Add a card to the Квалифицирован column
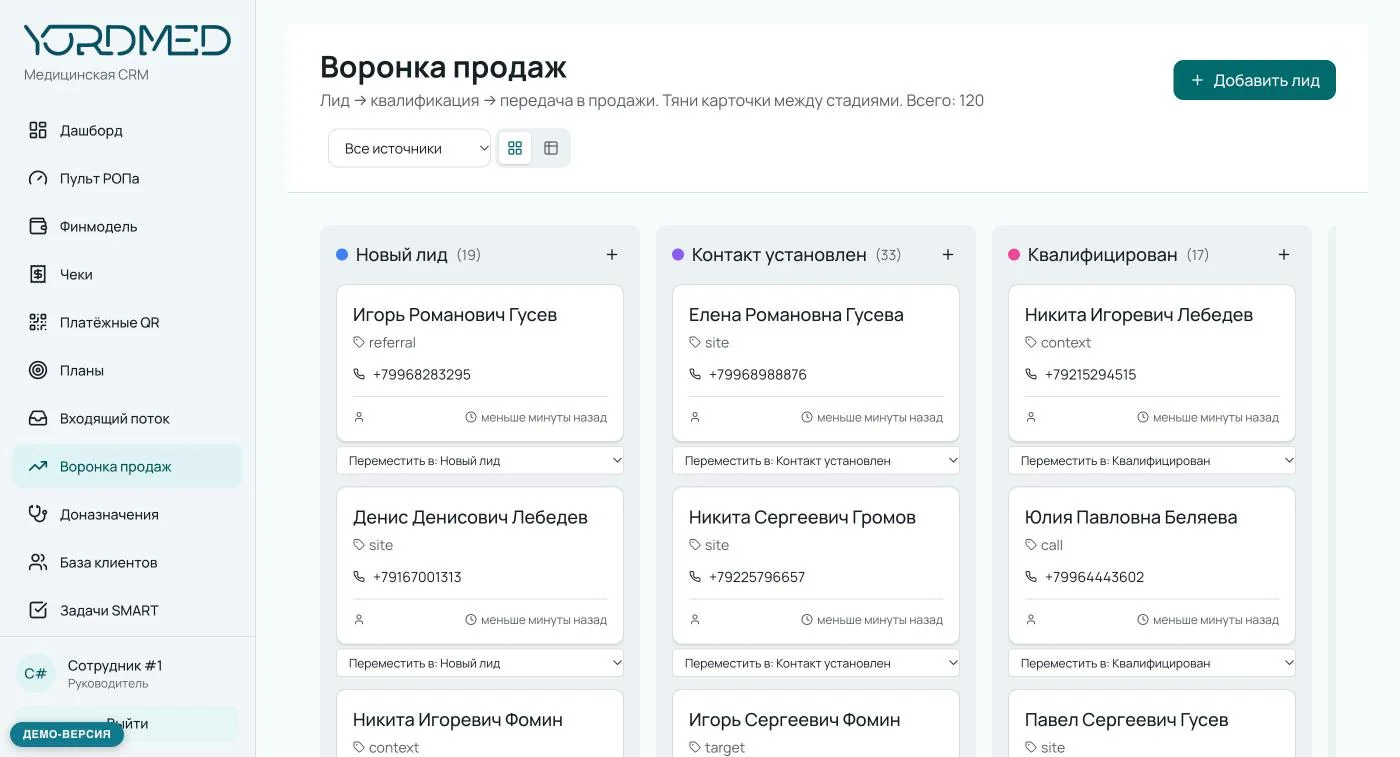The image size is (1400, 757). click(x=1284, y=255)
